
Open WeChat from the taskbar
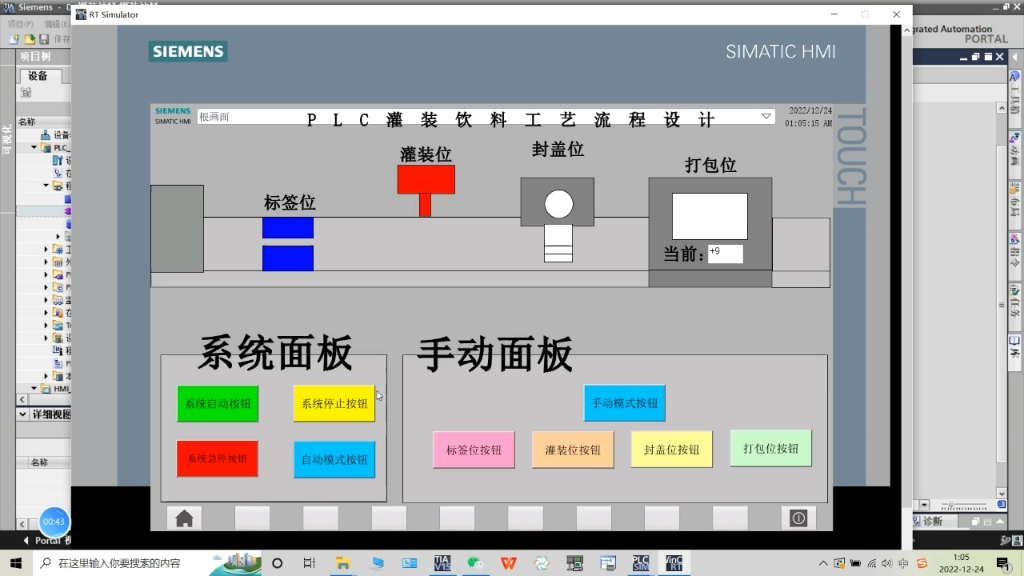coord(475,561)
